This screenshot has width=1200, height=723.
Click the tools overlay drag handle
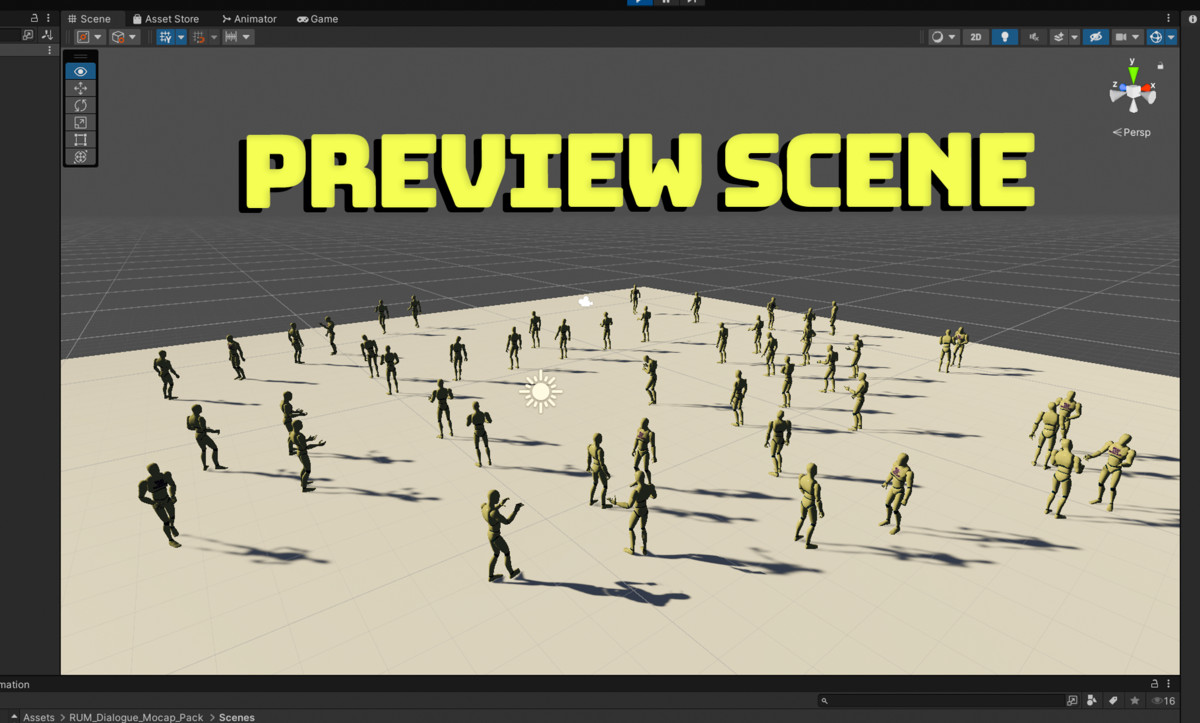click(81, 56)
